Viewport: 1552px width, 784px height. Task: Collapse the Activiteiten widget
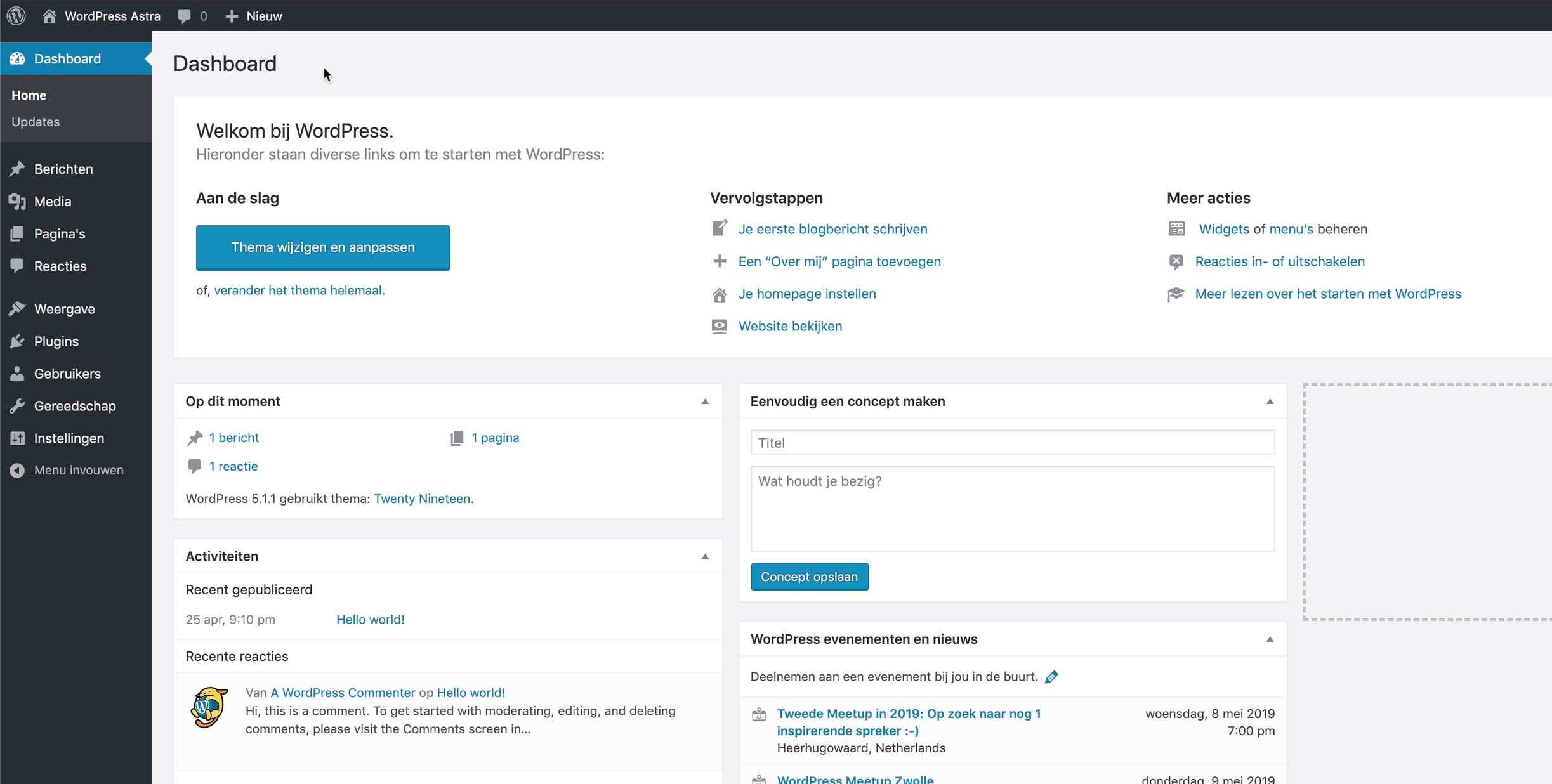(705, 556)
